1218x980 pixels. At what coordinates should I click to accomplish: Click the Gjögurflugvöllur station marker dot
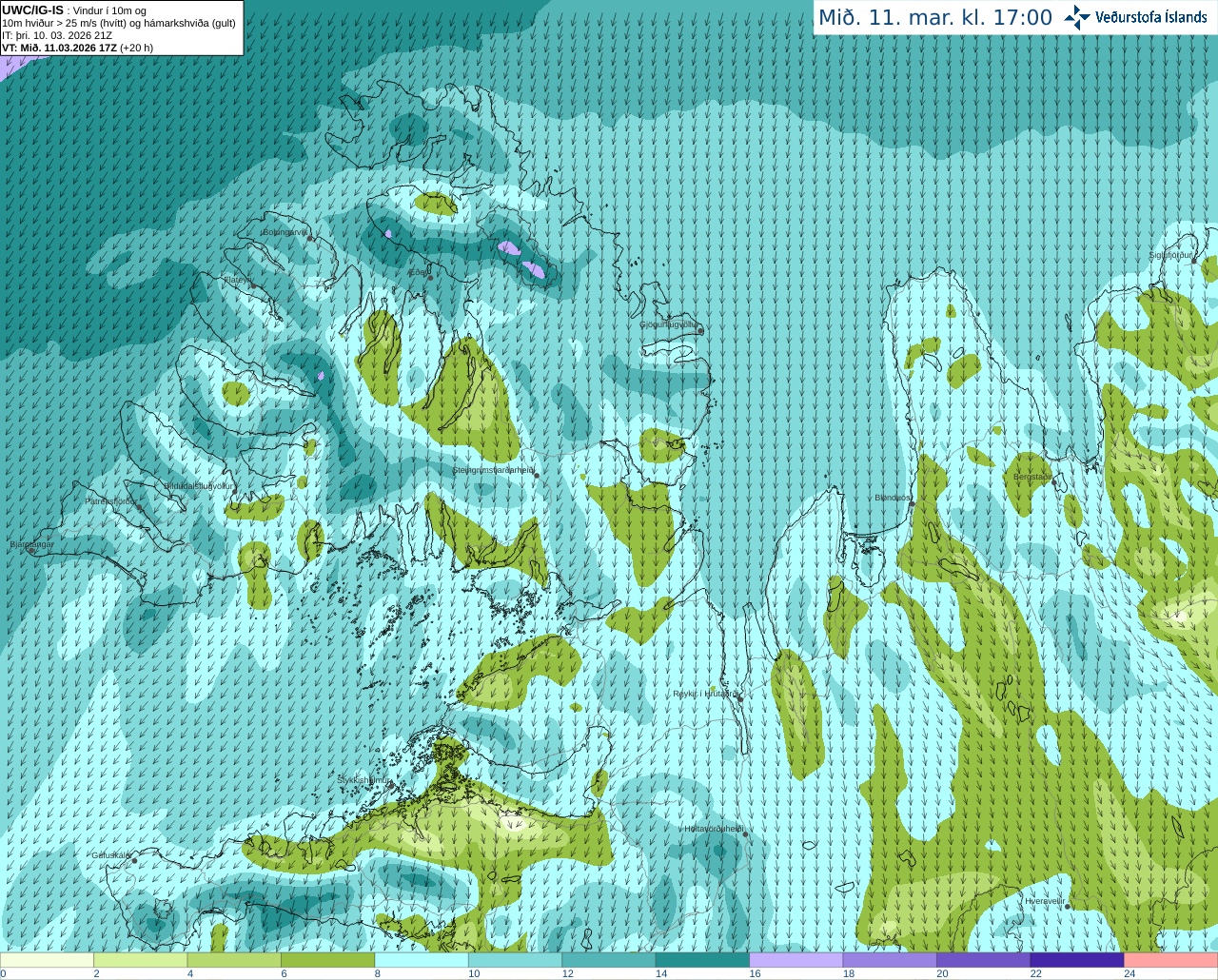(700, 330)
